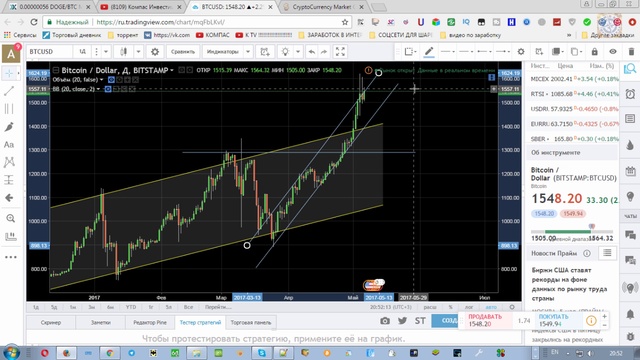640x360 pixels.
Task: Select the crosshair cursor tool
Action: [x=9, y=73]
